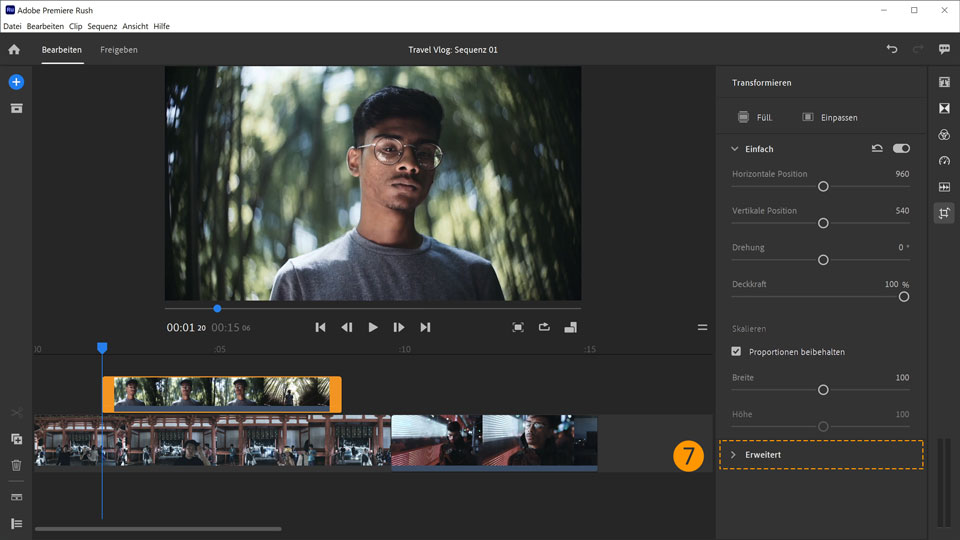Screen dimensions: 960x540
Task: Open the Ansicht menu
Action: 135,26
